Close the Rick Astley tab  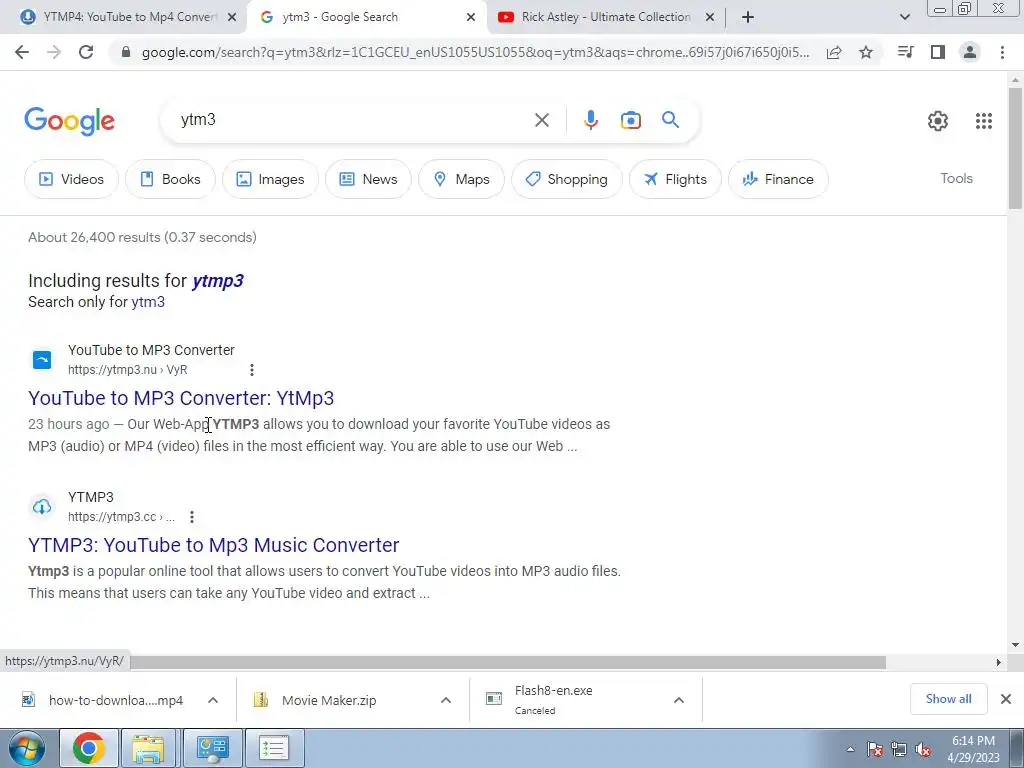coord(710,17)
